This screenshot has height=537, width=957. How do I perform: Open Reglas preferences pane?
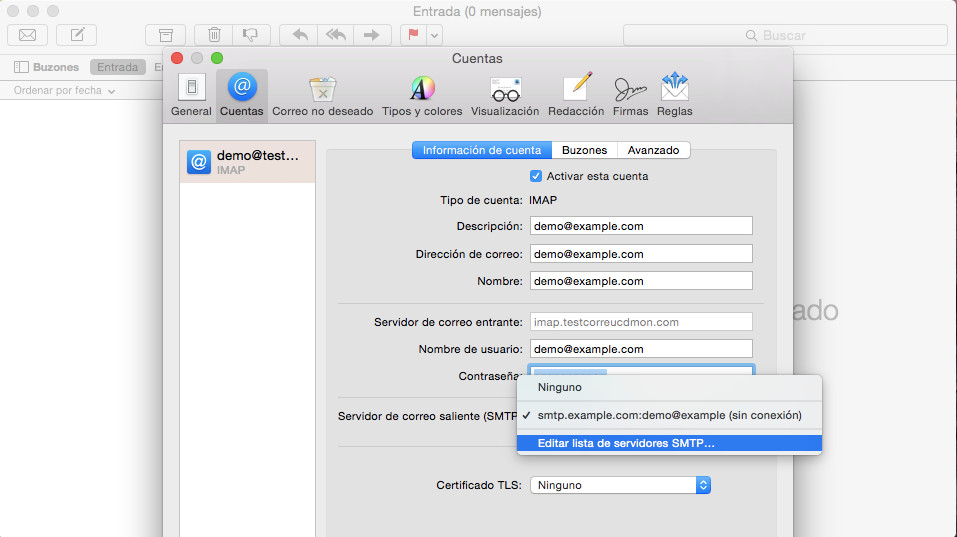(x=674, y=95)
